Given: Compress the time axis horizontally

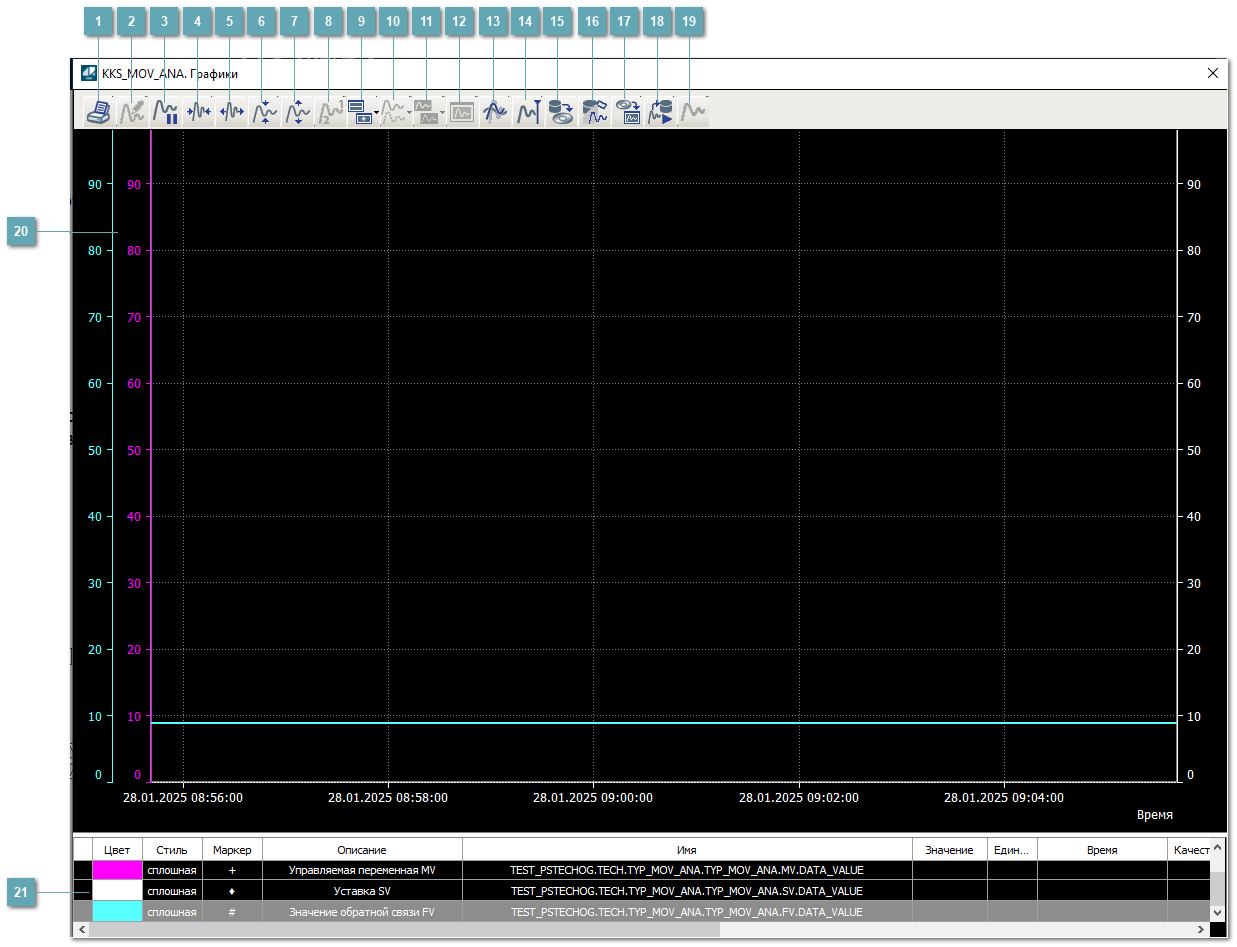Looking at the screenshot, I should pyautogui.click(x=198, y=113).
